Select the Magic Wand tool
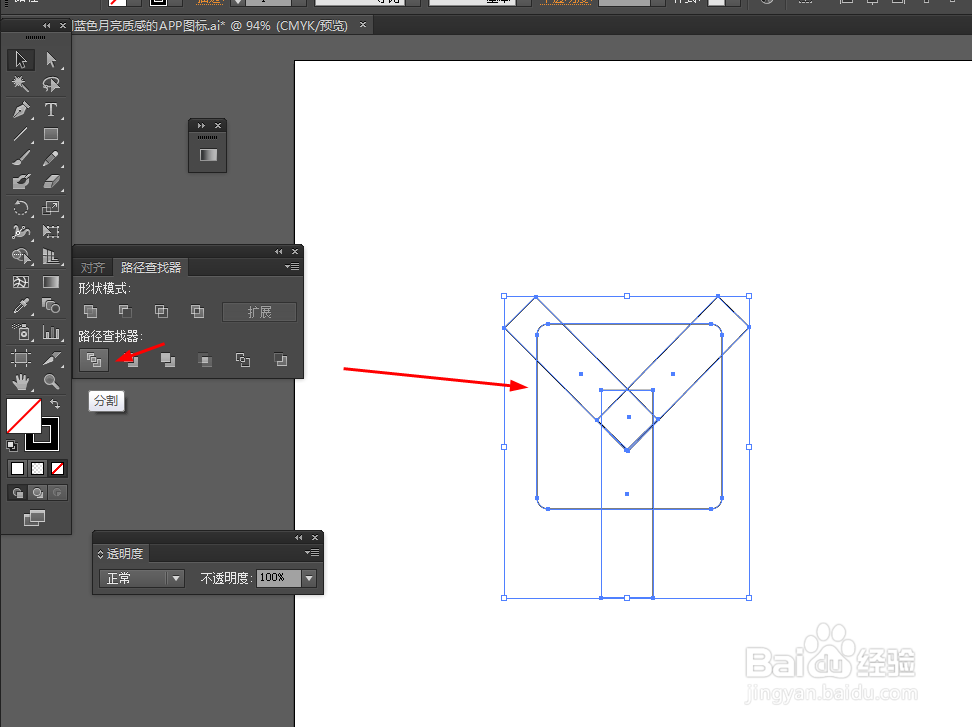Viewport: 972px width, 727px height. [20, 84]
